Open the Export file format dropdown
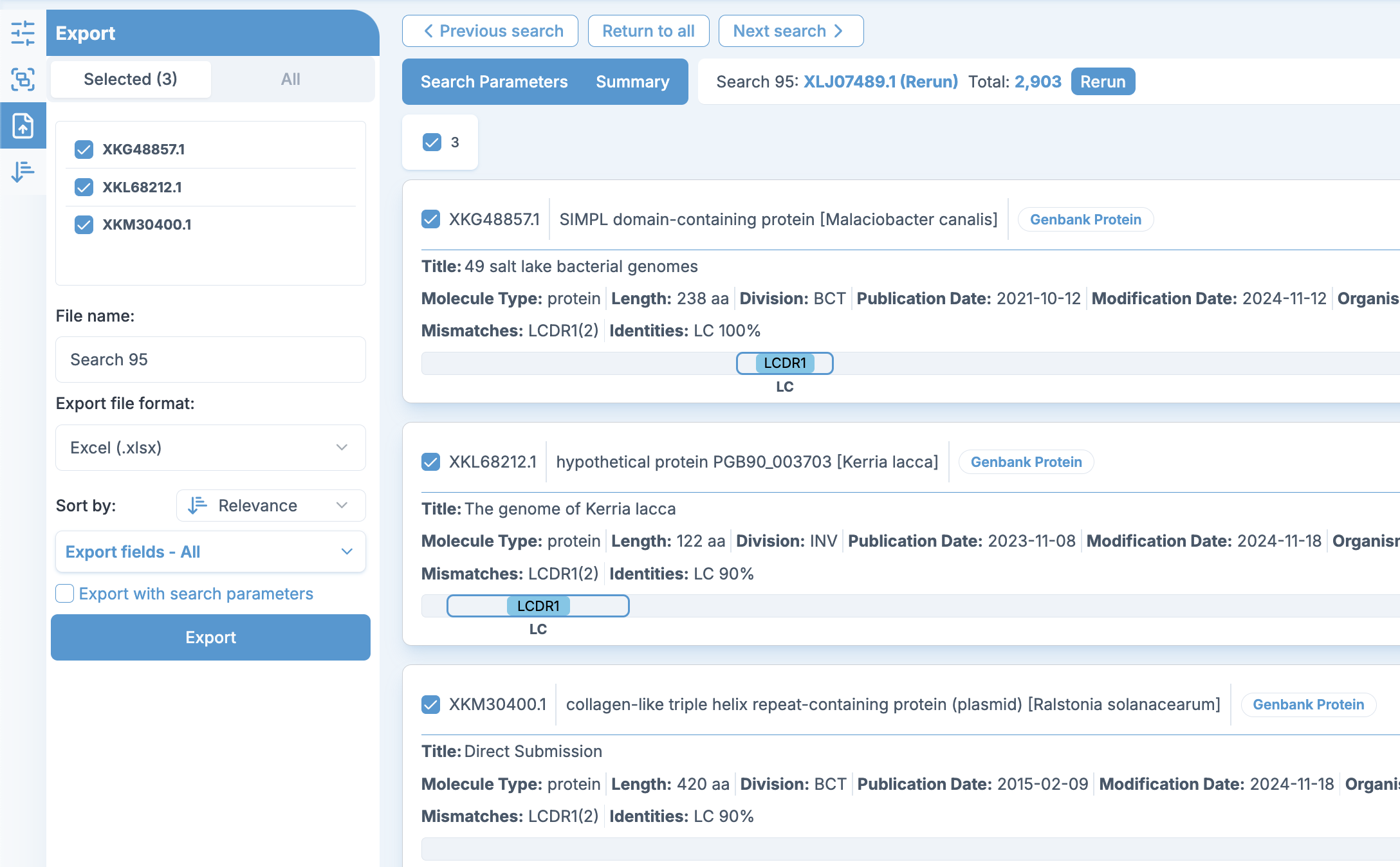 (x=210, y=448)
